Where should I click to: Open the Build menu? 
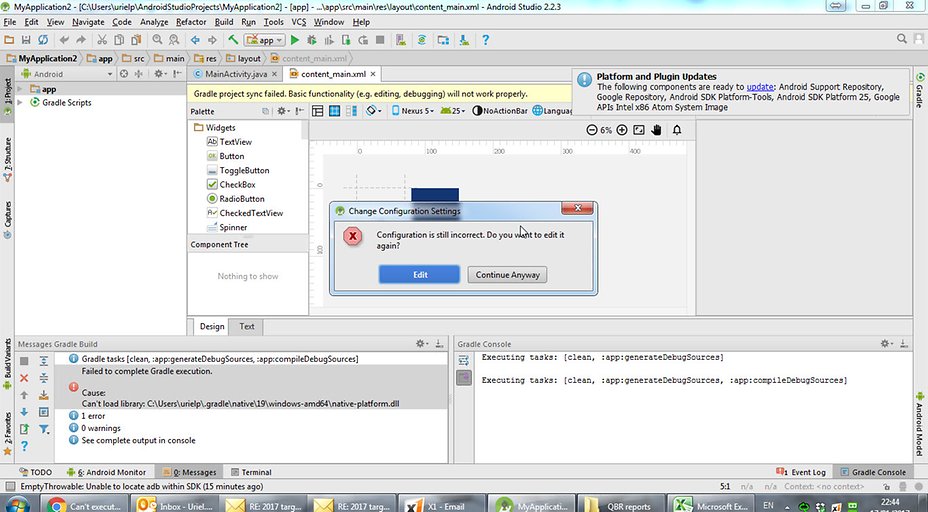point(224,22)
